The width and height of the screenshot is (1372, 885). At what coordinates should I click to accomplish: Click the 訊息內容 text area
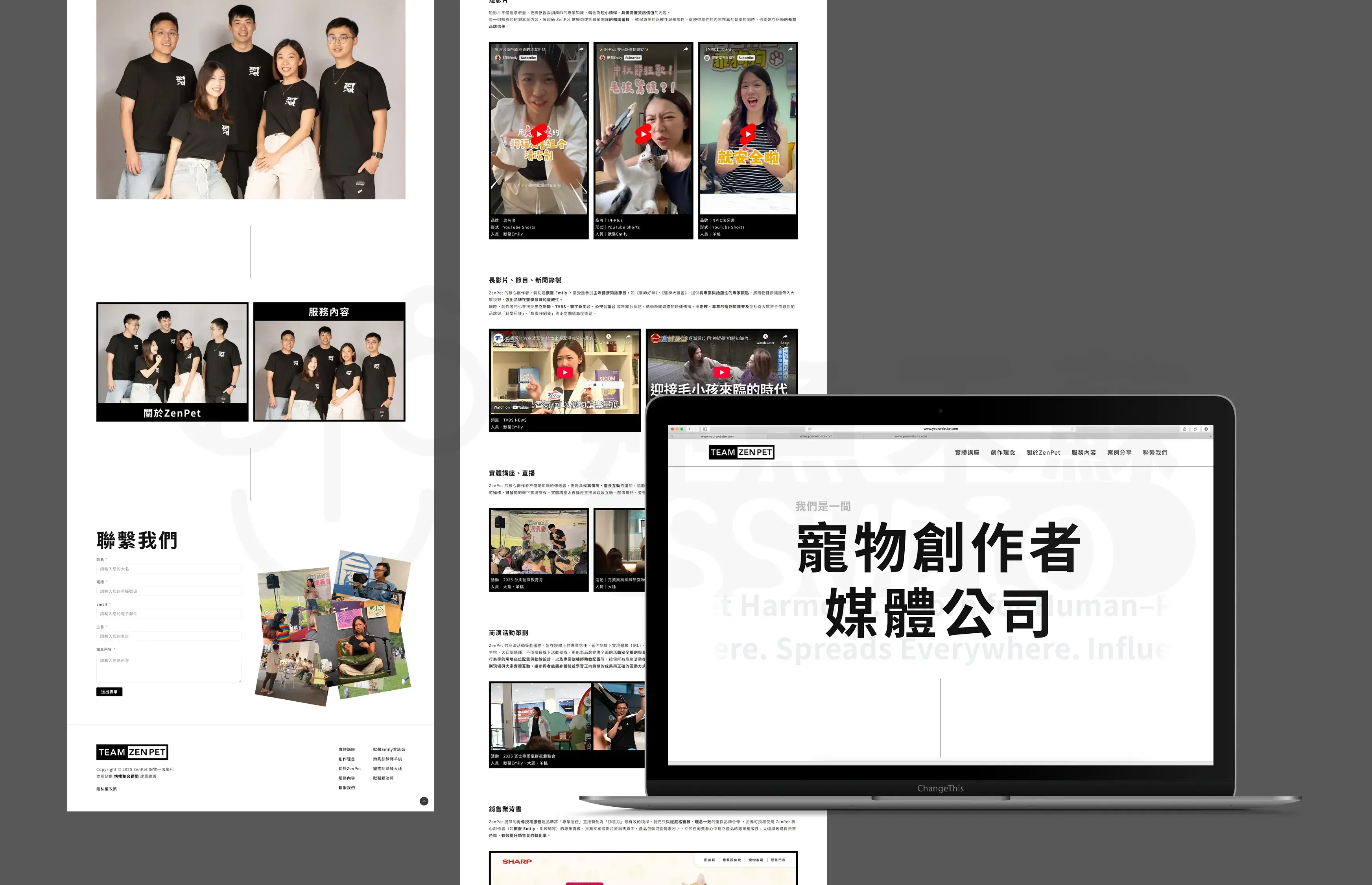[x=169, y=668]
